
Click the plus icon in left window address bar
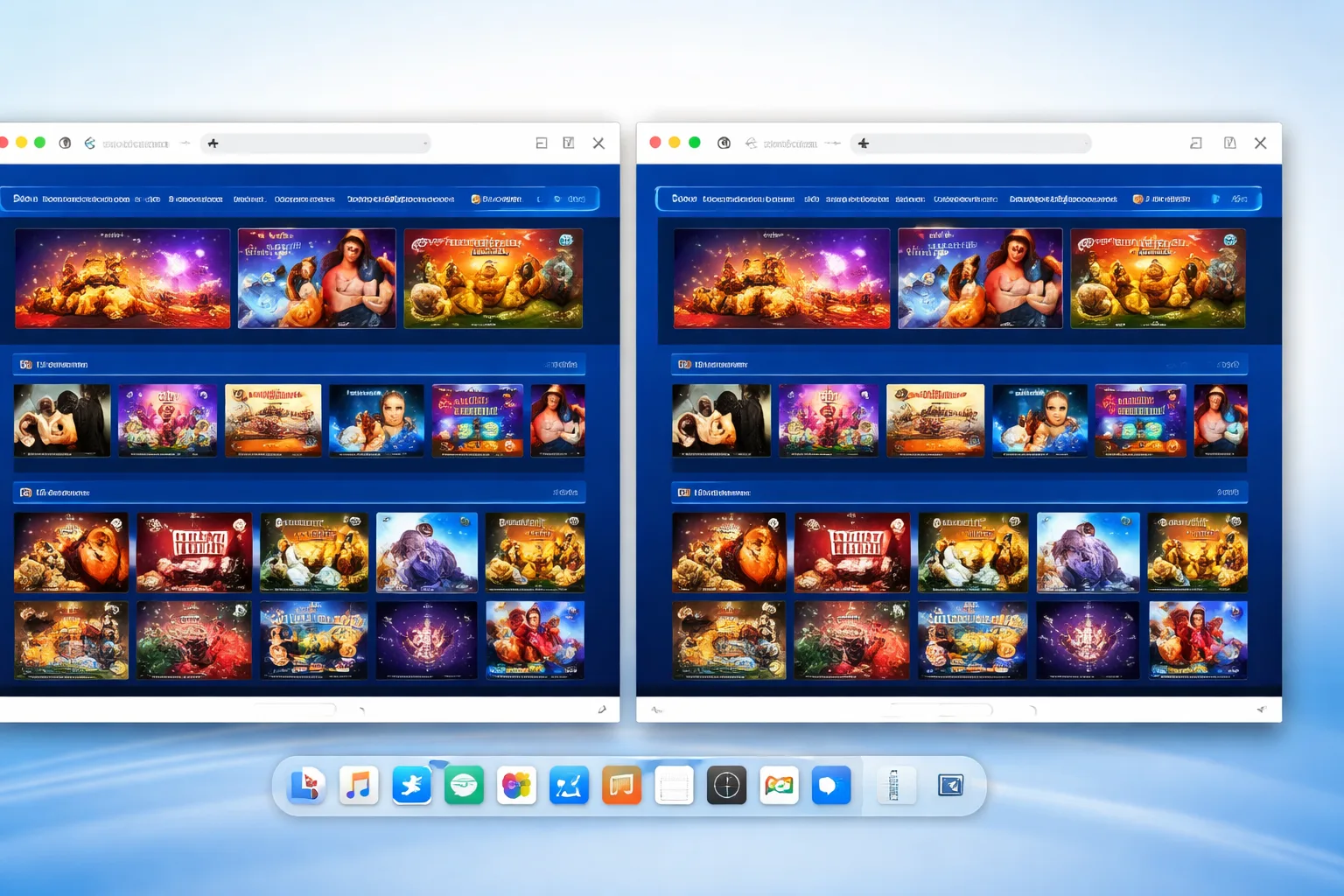tap(213, 143)
